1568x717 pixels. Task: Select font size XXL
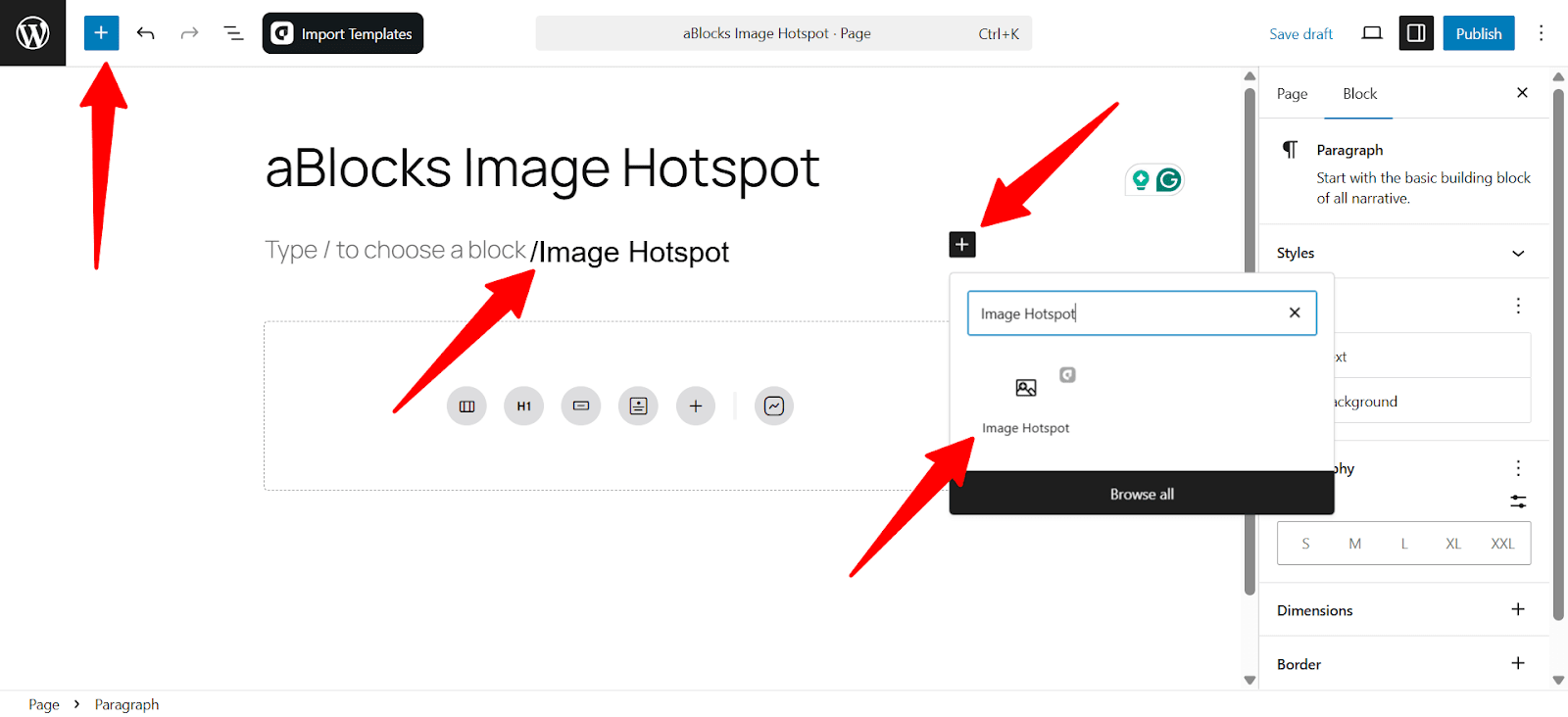(1502, 544)
